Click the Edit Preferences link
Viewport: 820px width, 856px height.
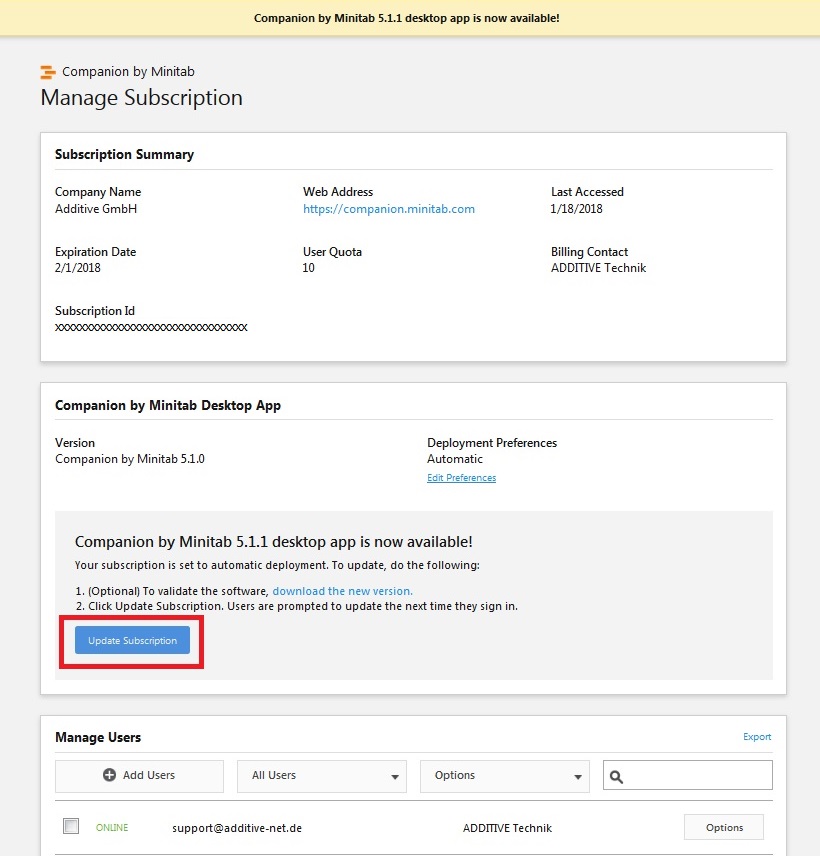461,478
